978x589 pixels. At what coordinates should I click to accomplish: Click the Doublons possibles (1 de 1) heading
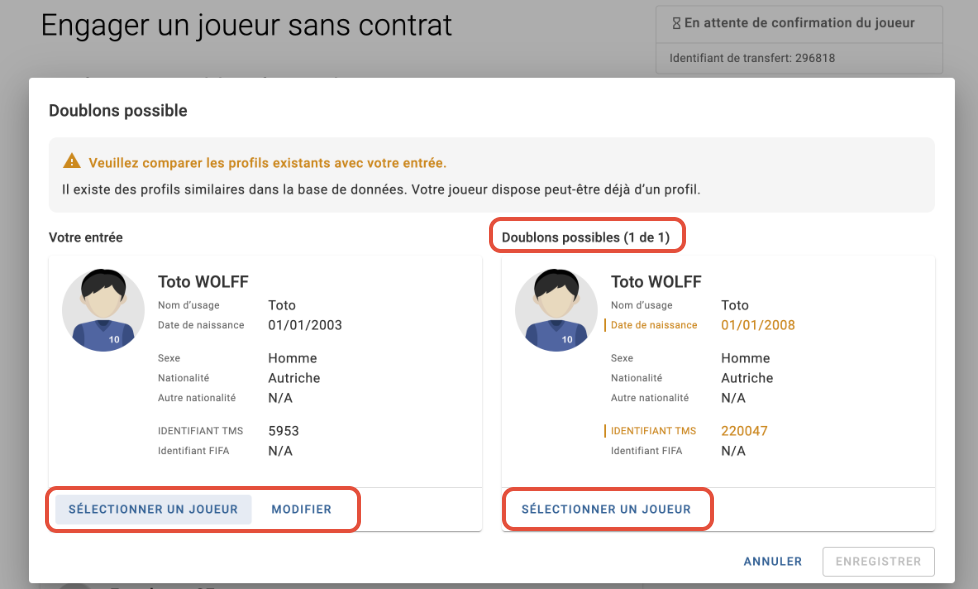tap(586, 238)
